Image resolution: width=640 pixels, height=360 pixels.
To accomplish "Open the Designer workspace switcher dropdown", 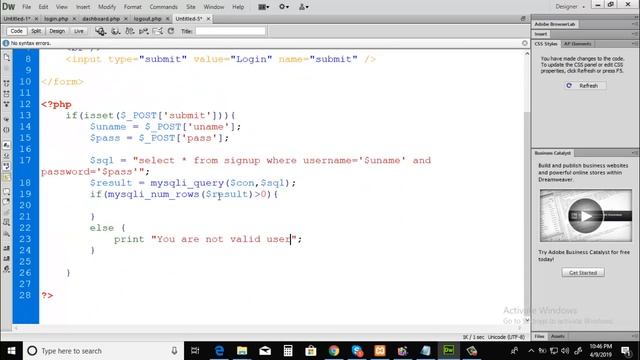I will [x=570, y=7].
